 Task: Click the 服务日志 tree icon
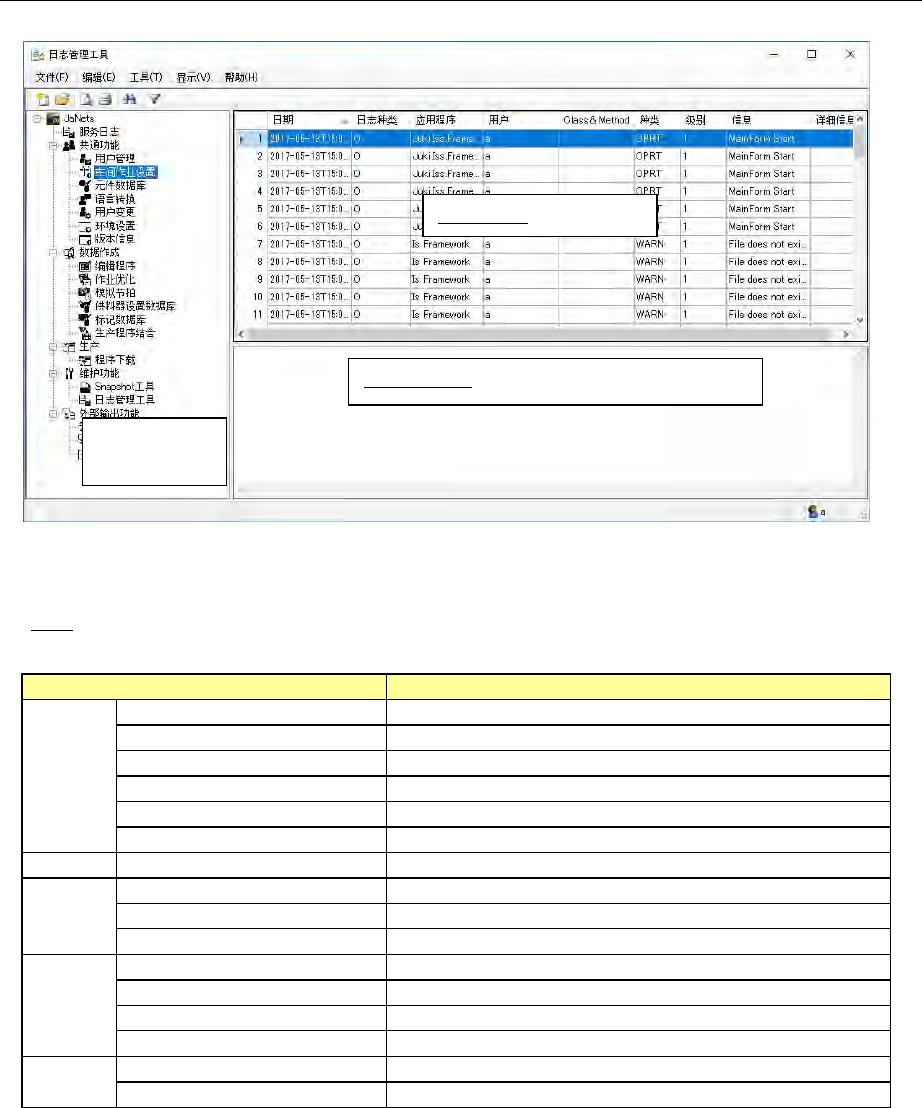click(x=69, y=132)
